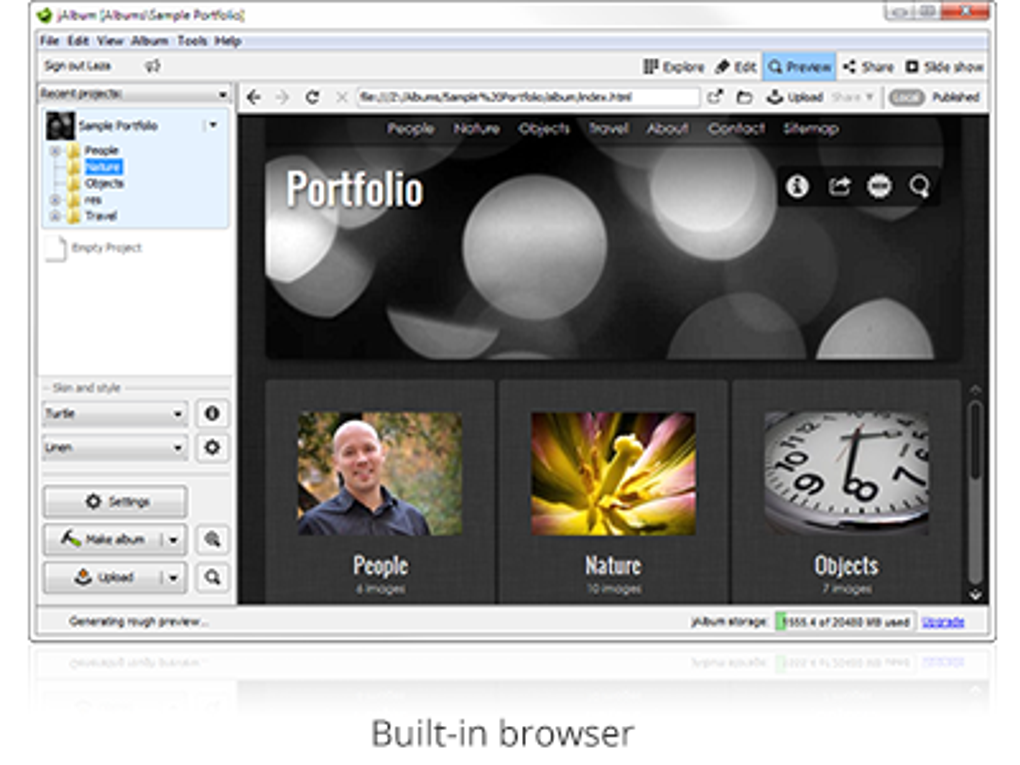Open the Turtle skin dropdown
This screenshot has width=1020, height=765.
pos(115,414)
